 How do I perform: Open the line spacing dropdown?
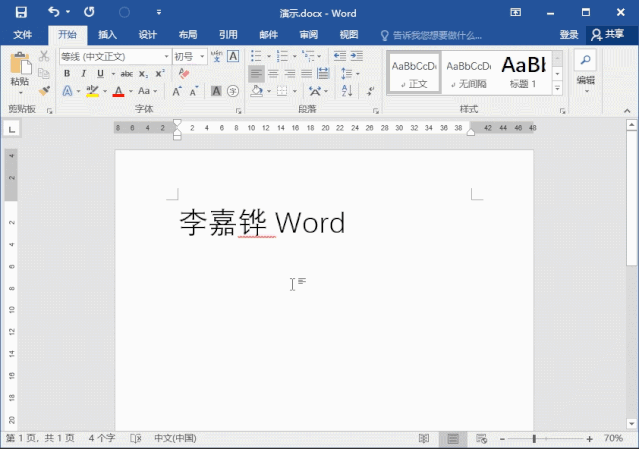pyautogui.click(x=350, y=74)
